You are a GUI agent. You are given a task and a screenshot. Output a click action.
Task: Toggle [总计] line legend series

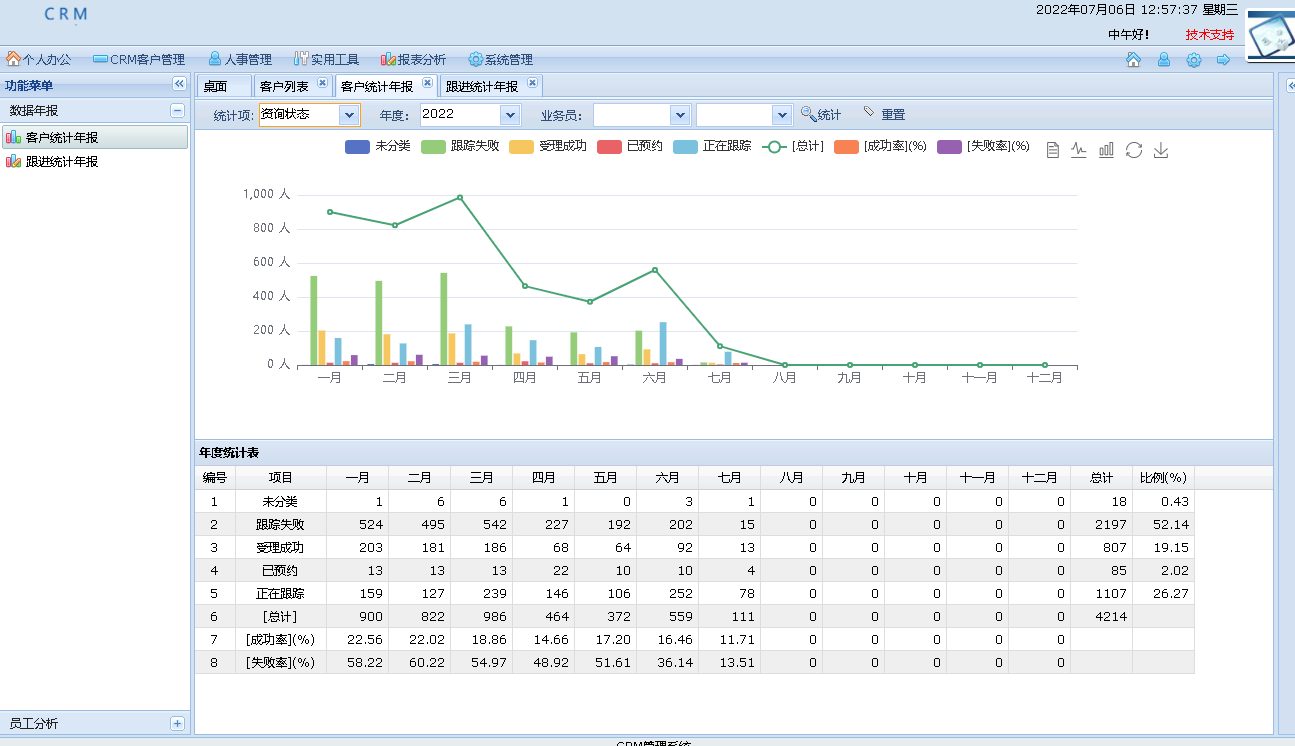(793, 146)
